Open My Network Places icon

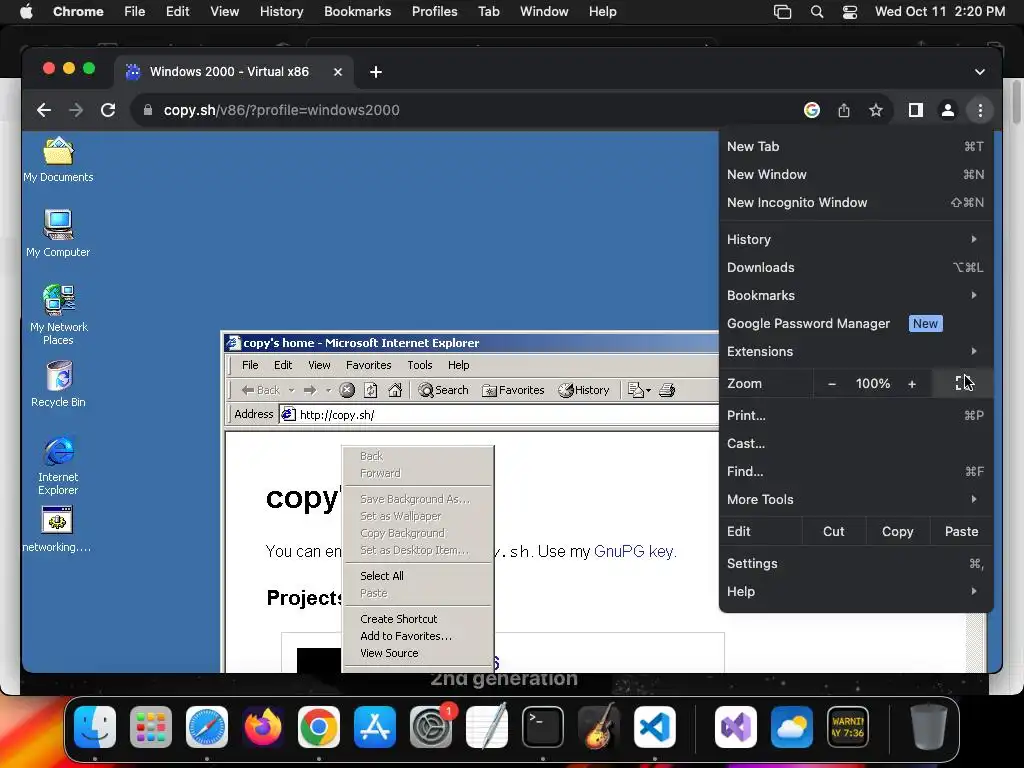pyautogui.click(x=58, y=314)
